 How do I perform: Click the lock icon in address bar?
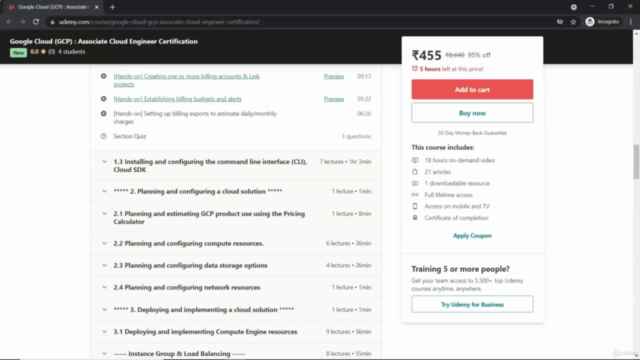coord(52,22)
